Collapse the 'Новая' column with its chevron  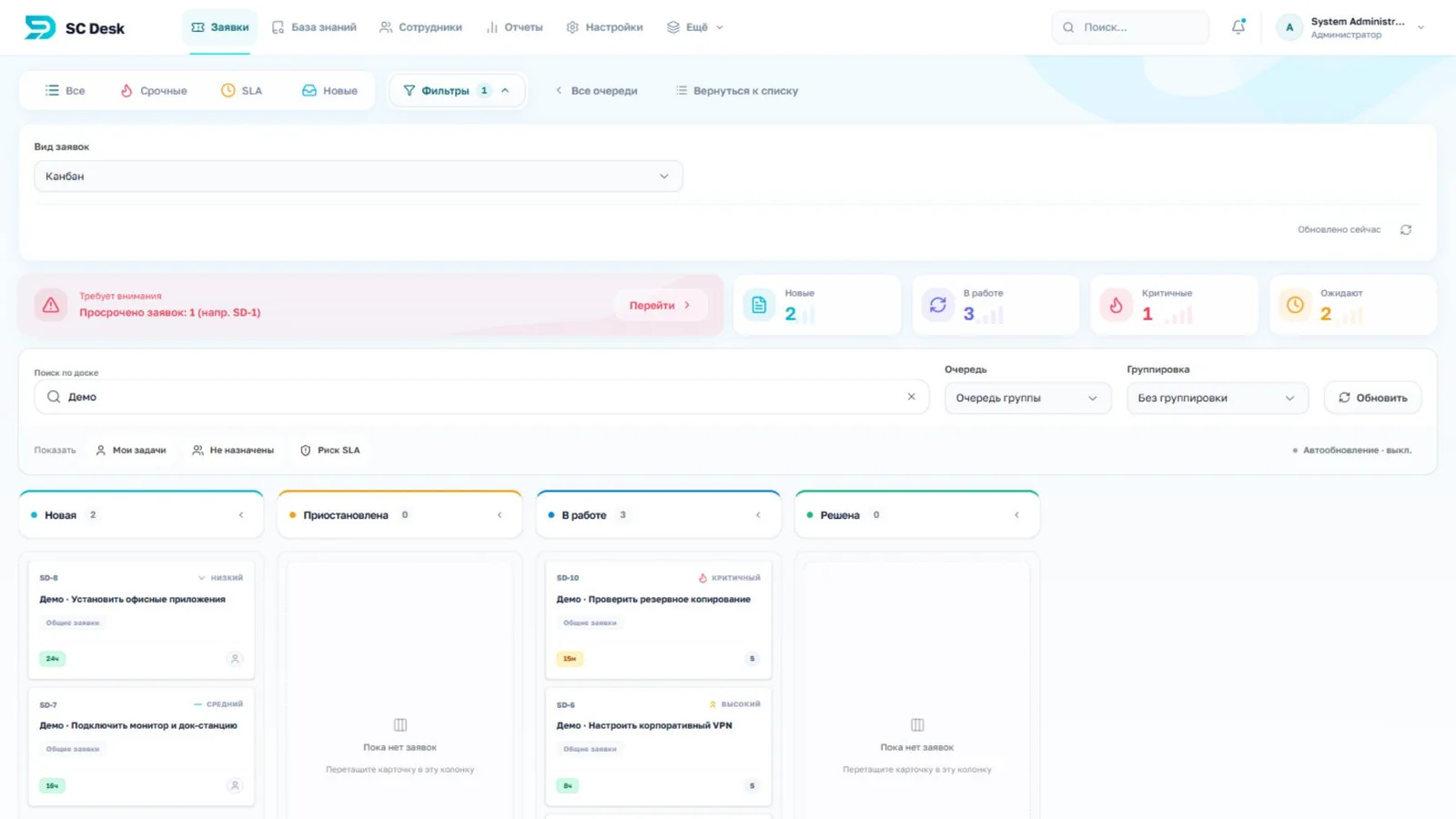[x=241, y=515]
